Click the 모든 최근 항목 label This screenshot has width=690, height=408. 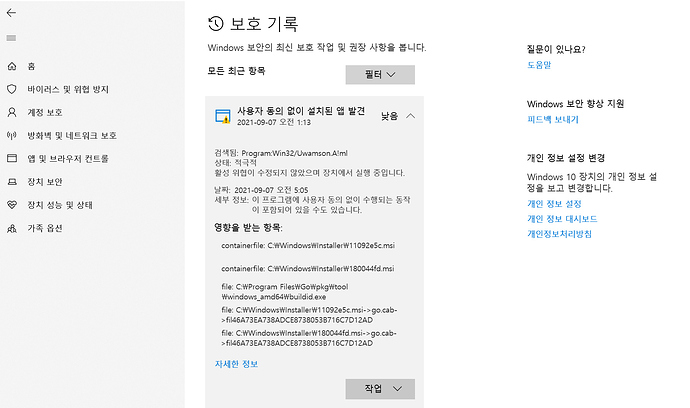pos(236,71)
